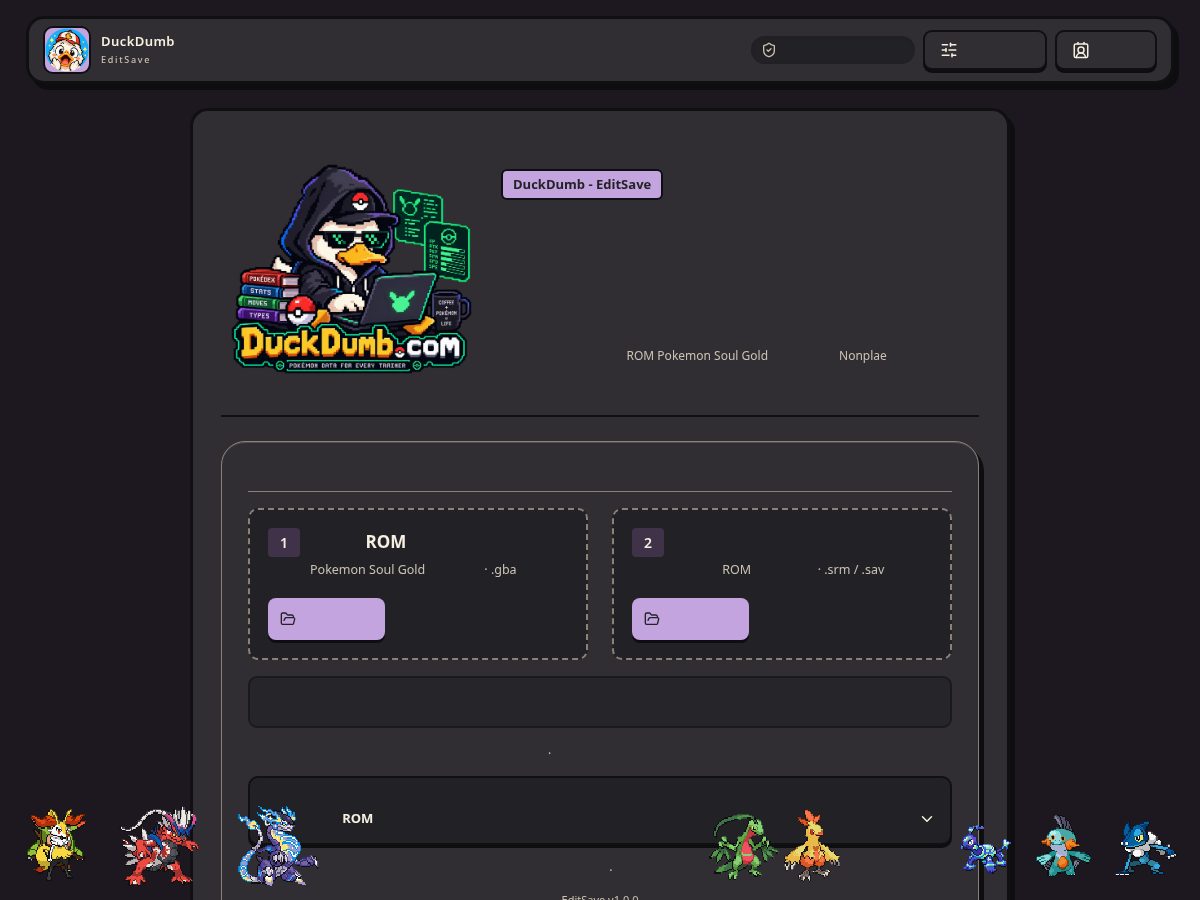Click 'Pokemon Soul Gold' text in step 1

click(367, 569)
